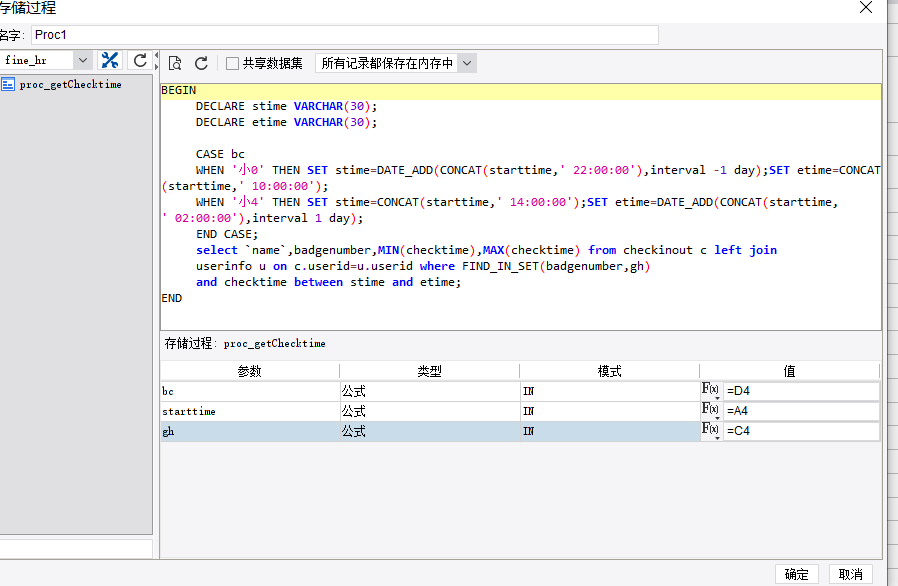Click the database connection tools icon
The image size is (898, 586).
tap(109, 60)
